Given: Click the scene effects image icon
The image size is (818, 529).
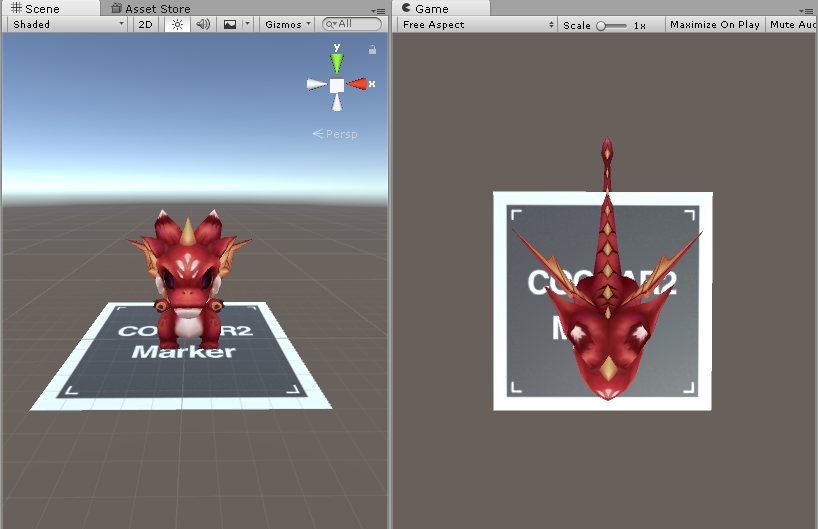Looking at the screenshot, I should pos(230,25).
